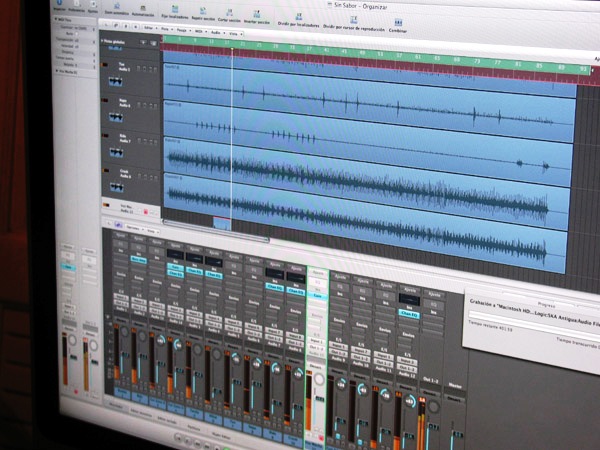
Task: Open the Editar menu in the arrange area
Action: pyautogui.click(x=149, y=28)
